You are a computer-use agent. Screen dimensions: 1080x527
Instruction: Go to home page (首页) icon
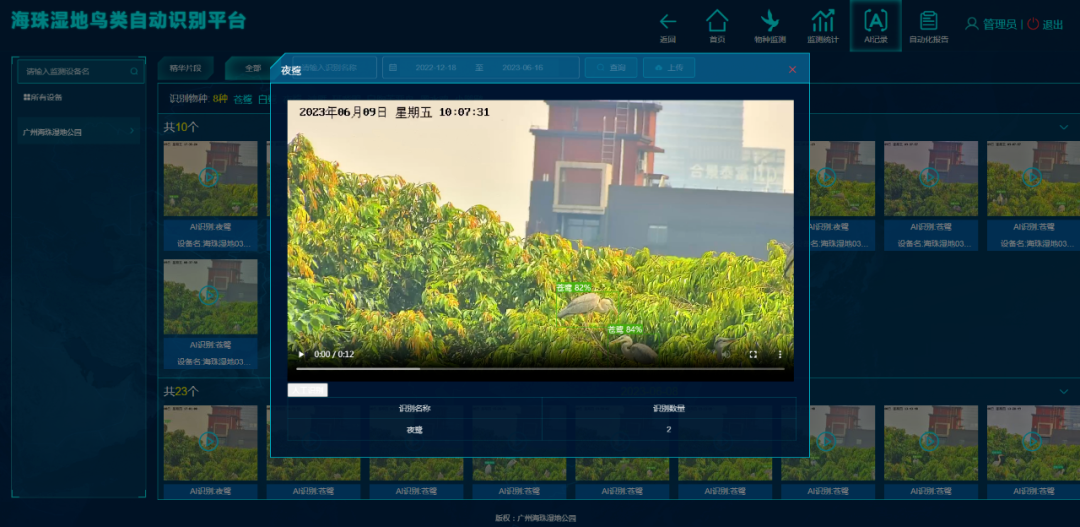tap(717, 21)
